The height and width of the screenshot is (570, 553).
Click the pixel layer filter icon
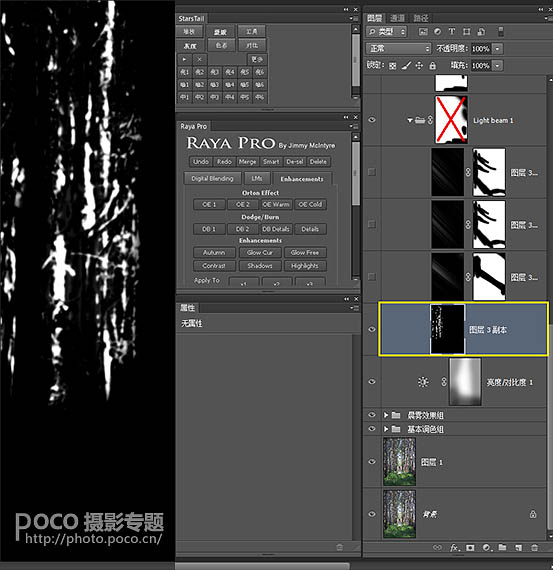tap(422, 32)
